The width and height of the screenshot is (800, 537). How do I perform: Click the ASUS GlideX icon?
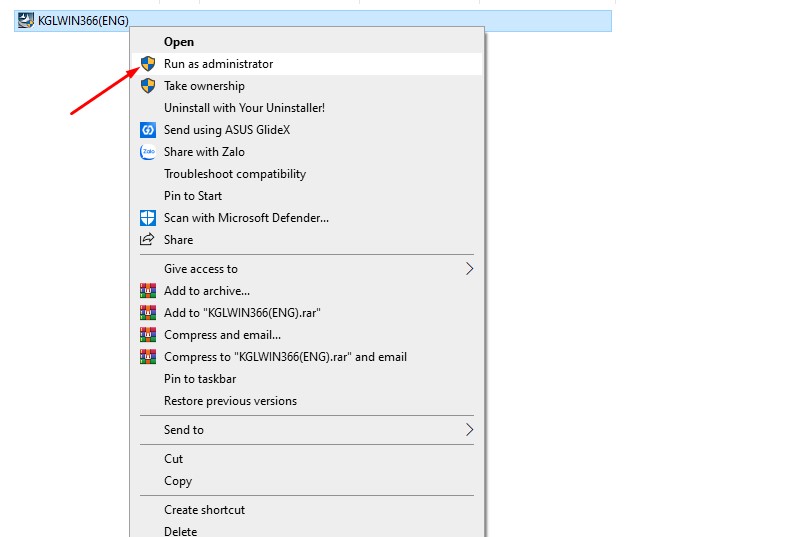(148, 130)
